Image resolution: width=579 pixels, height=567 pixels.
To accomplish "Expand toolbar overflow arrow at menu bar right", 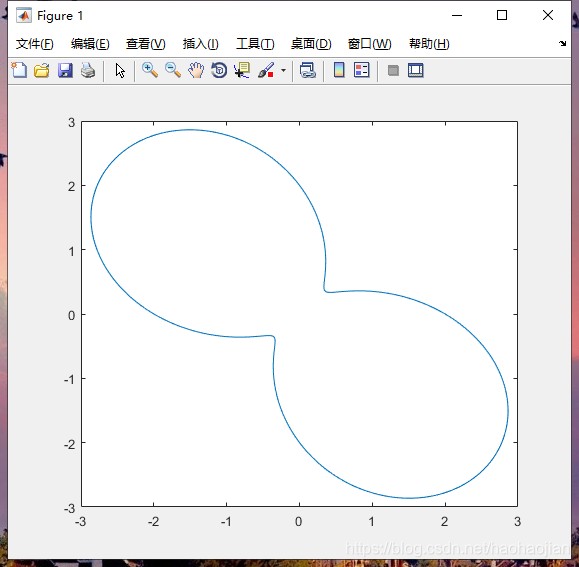I will click(x=562, y=44).
